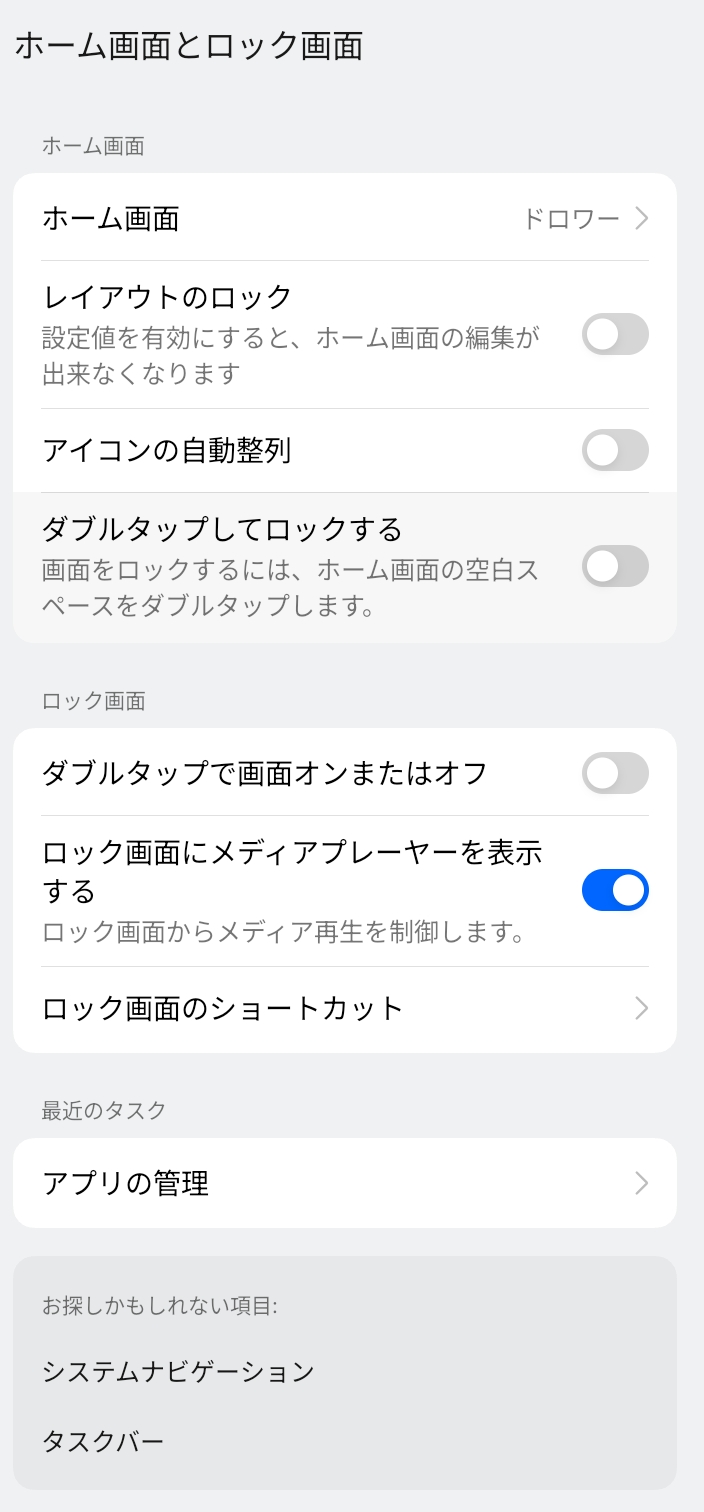Go to タスクバー suggestion
This screenshot has width=704, height=1512.
pyautogui.click(x=103, y=1441)
